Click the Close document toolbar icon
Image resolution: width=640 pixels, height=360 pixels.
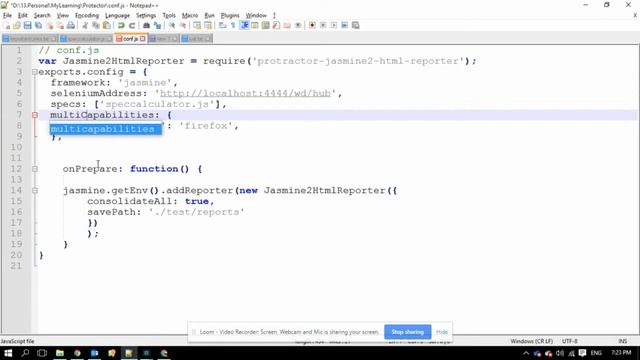pyautogui.click(x=49, y=25)
